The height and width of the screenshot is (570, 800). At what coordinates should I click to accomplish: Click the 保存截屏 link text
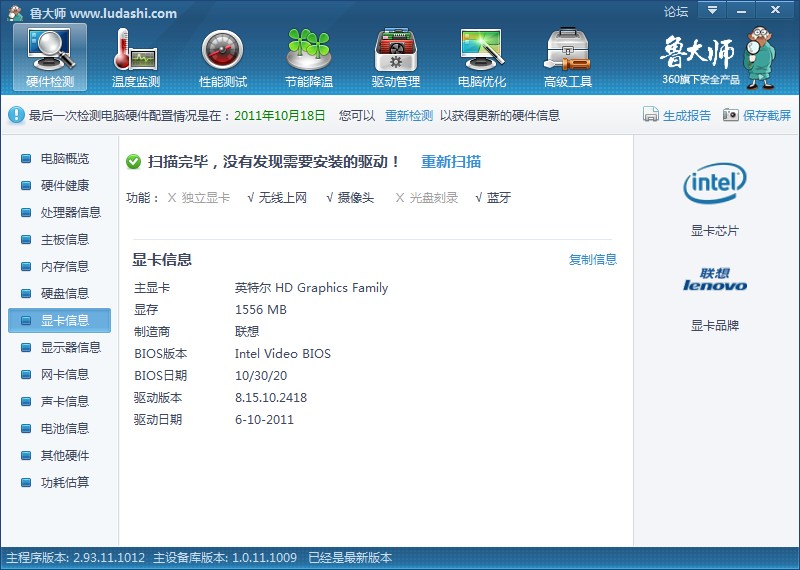coord(767,115)
